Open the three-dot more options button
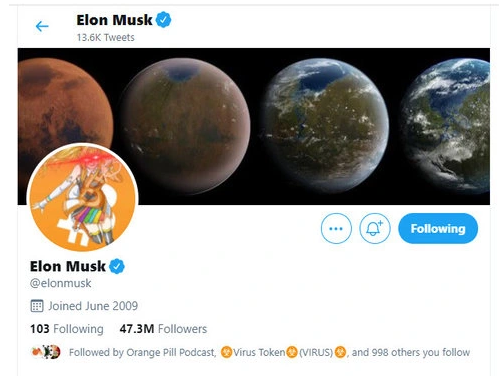 click(336, 229)
